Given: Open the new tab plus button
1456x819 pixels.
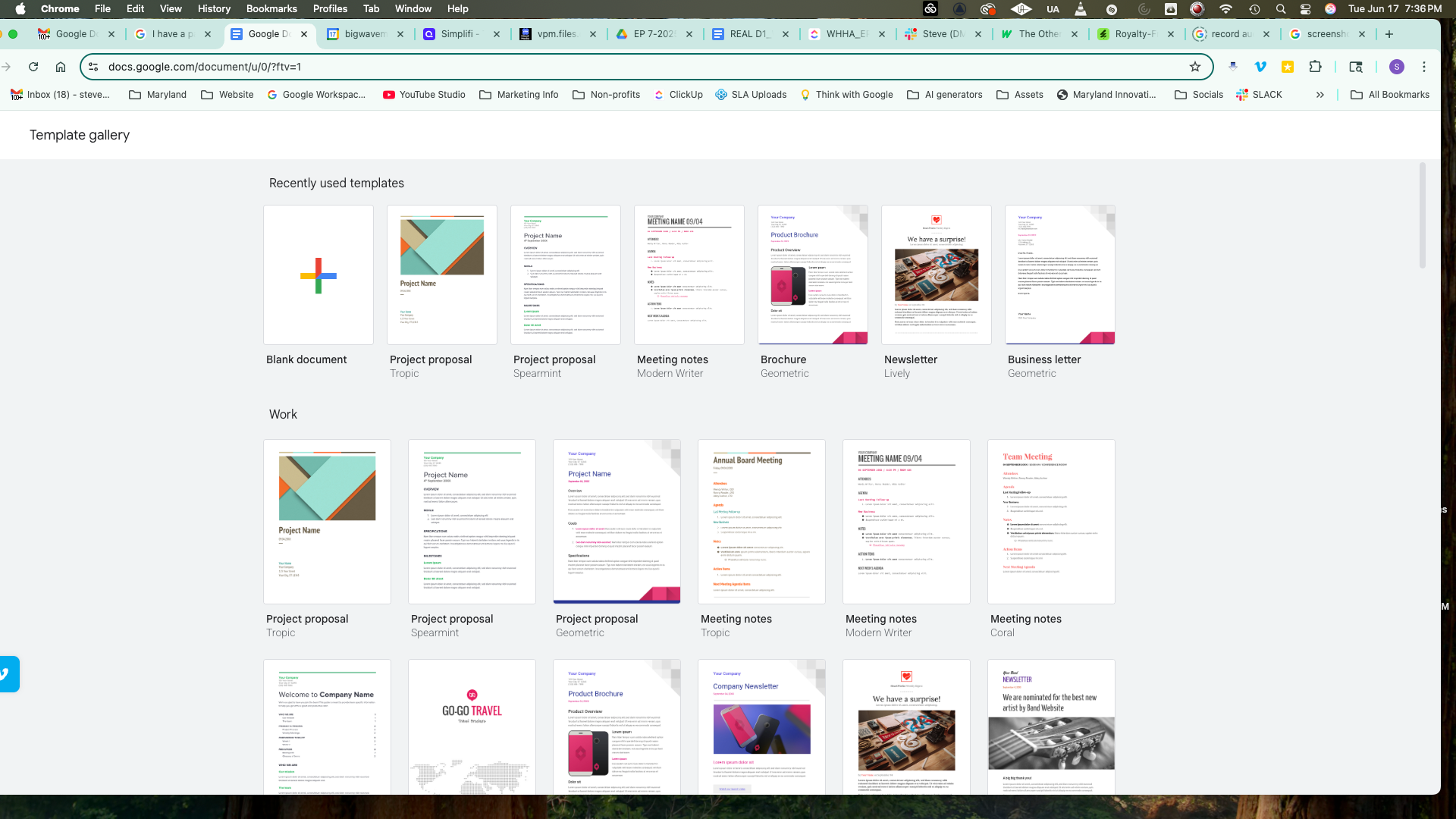Looking at the screenshot, I should (x=1389, y=34).
